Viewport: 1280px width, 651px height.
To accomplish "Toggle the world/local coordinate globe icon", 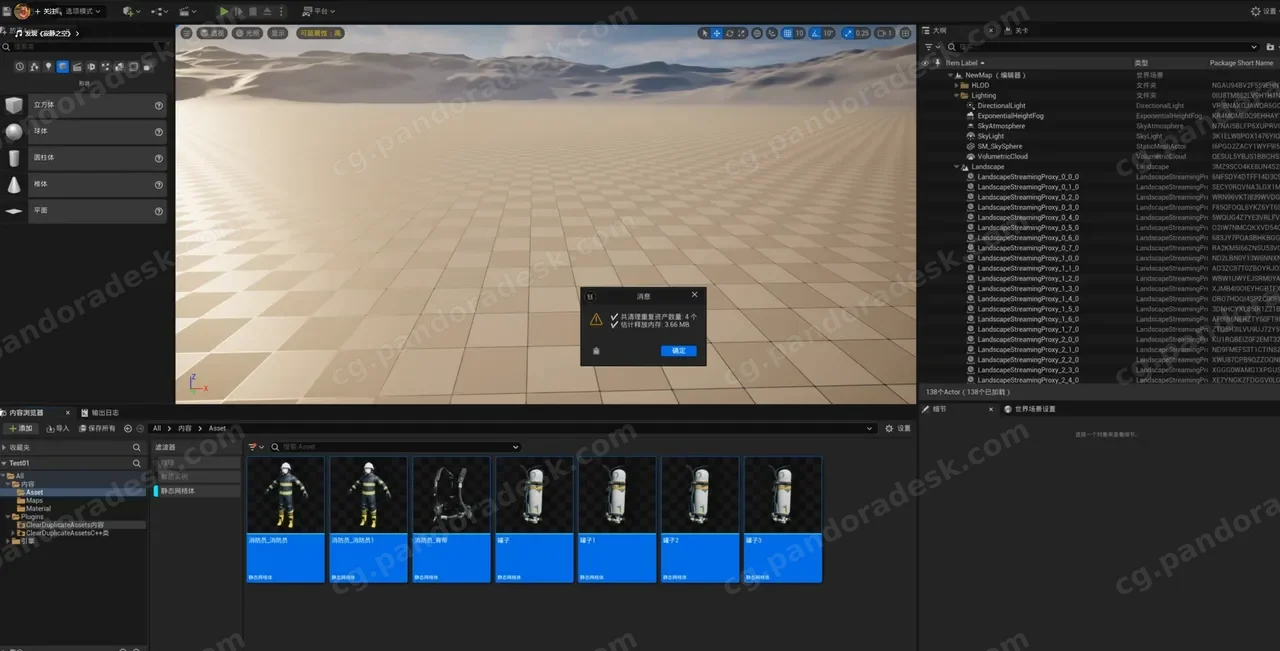I will pos(757,33).
